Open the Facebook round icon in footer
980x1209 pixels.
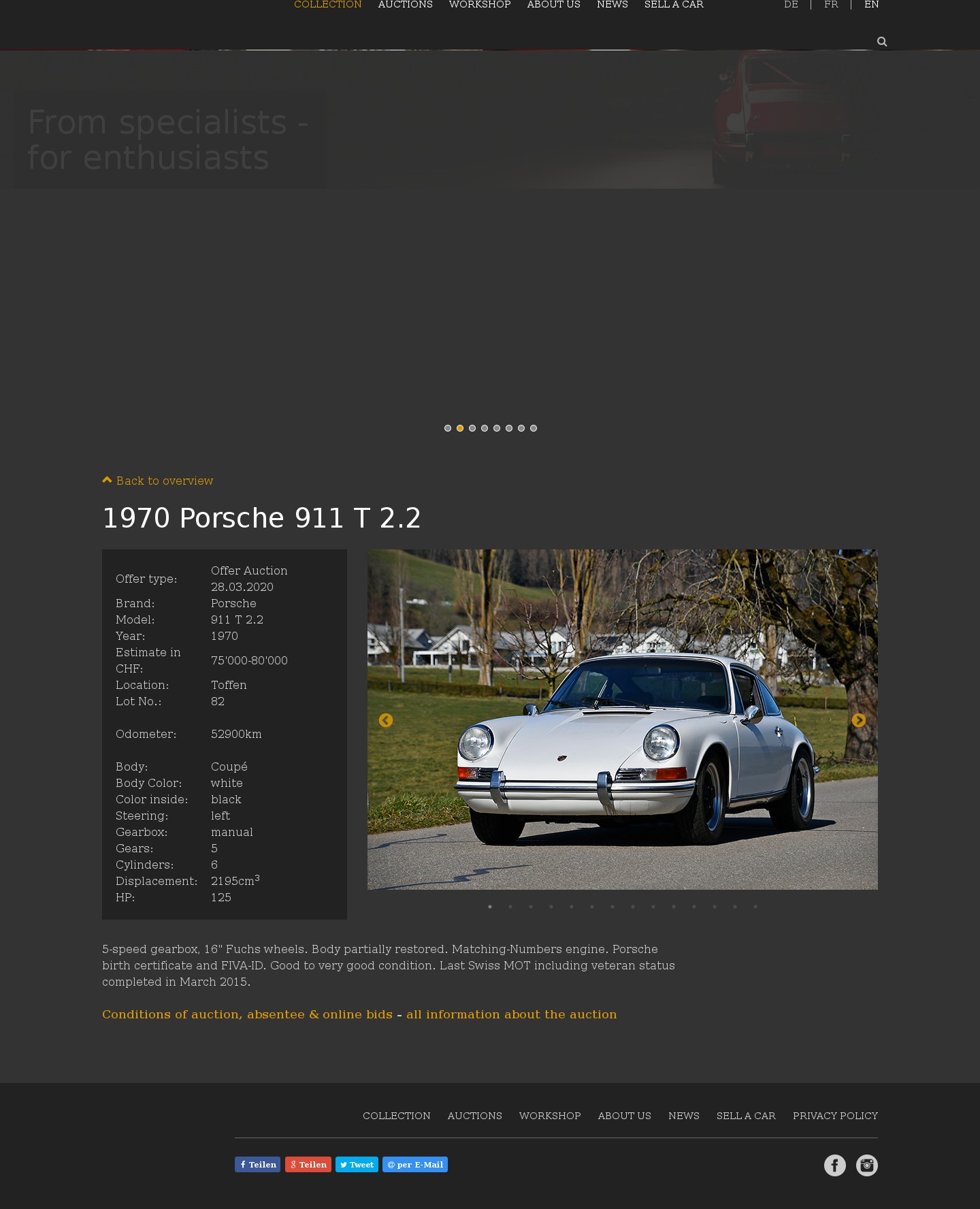pyautogui.click(x=835, y=1165)
